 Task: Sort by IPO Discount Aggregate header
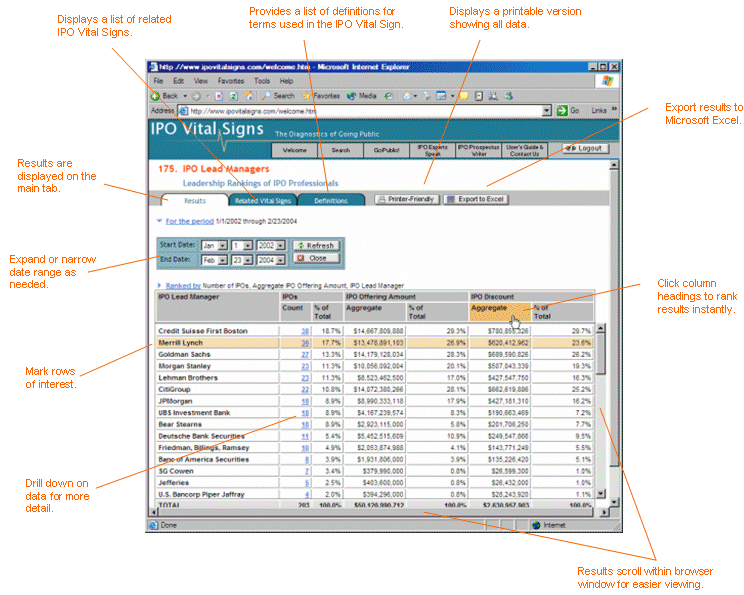point(500,312)
